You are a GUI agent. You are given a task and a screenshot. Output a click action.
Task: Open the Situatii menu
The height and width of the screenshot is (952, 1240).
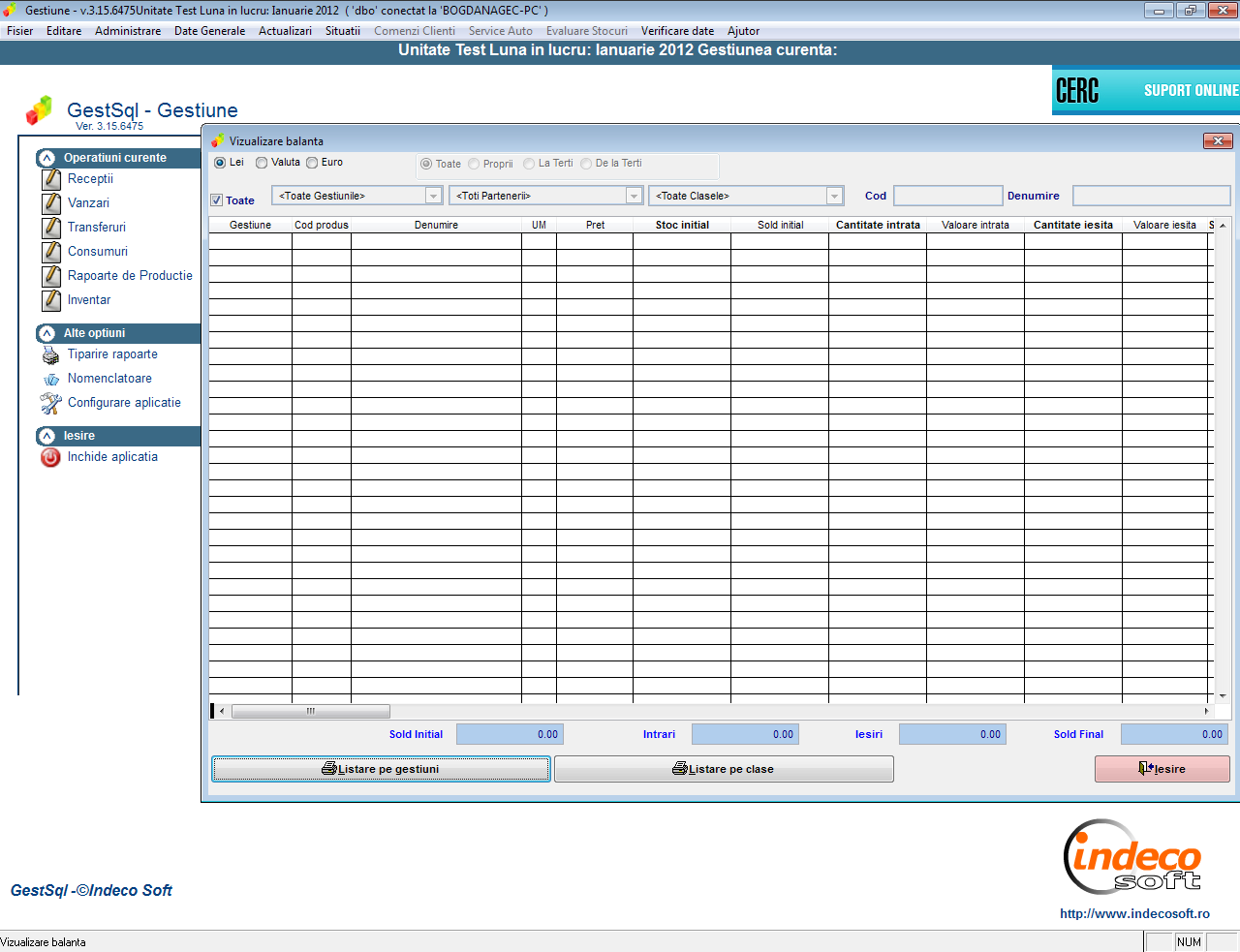(342, 31)
